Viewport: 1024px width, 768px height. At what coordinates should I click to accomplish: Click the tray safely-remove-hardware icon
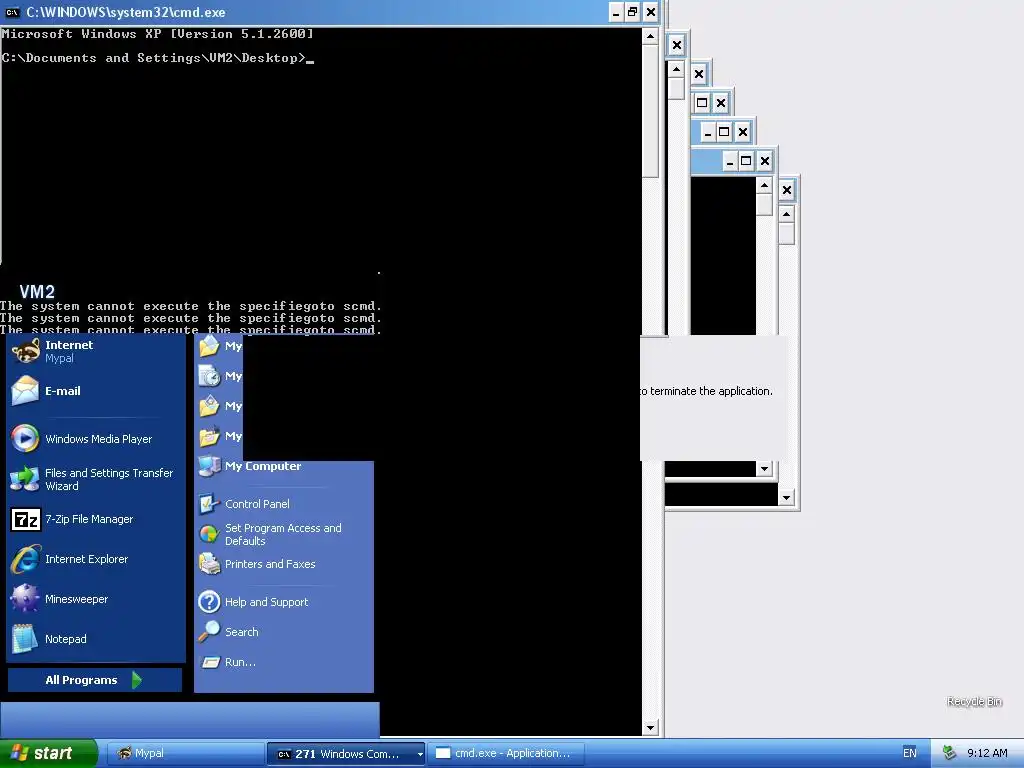950,753
